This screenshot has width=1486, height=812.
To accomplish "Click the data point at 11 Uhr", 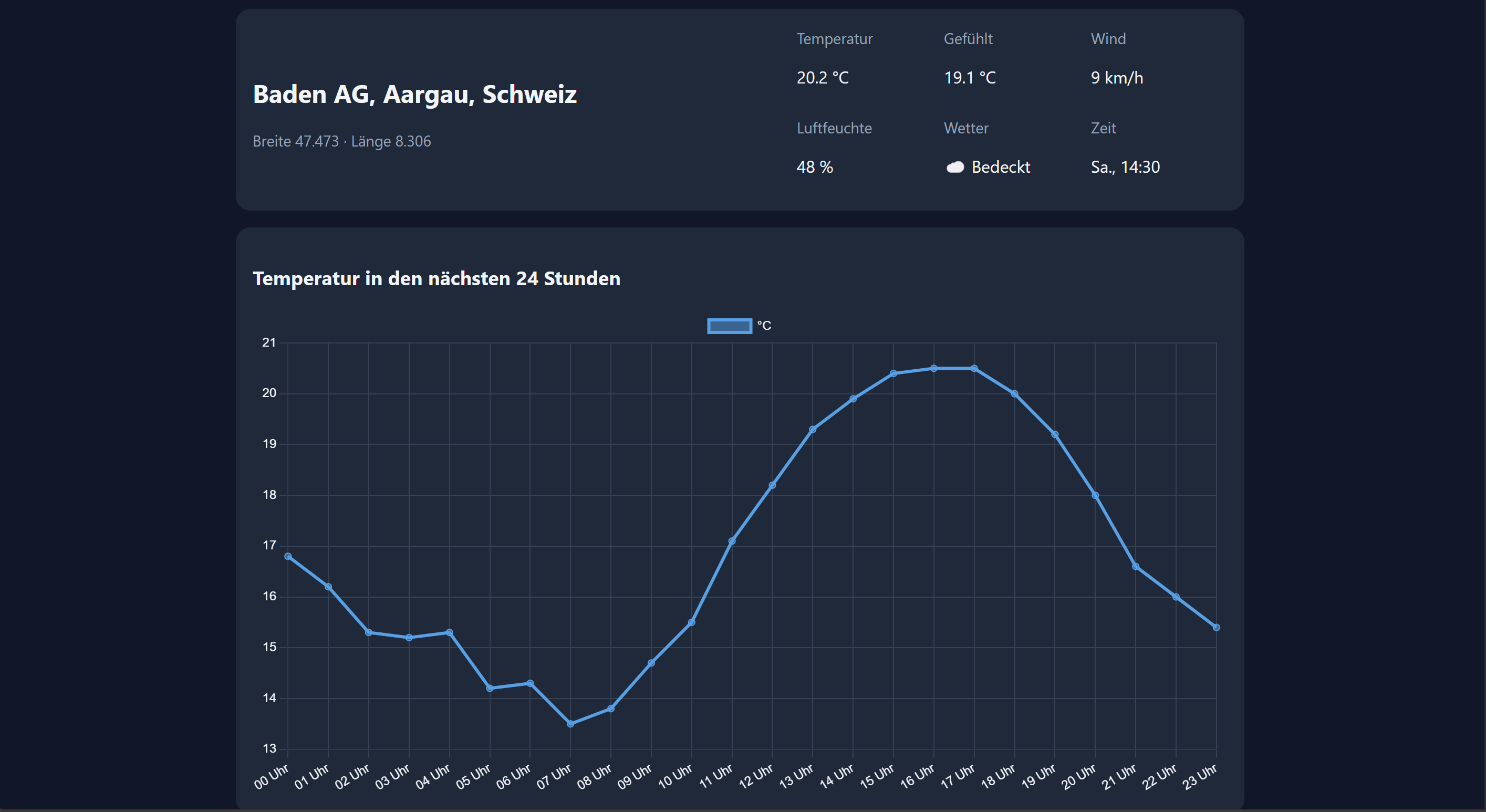I will (x=732, y=541).
